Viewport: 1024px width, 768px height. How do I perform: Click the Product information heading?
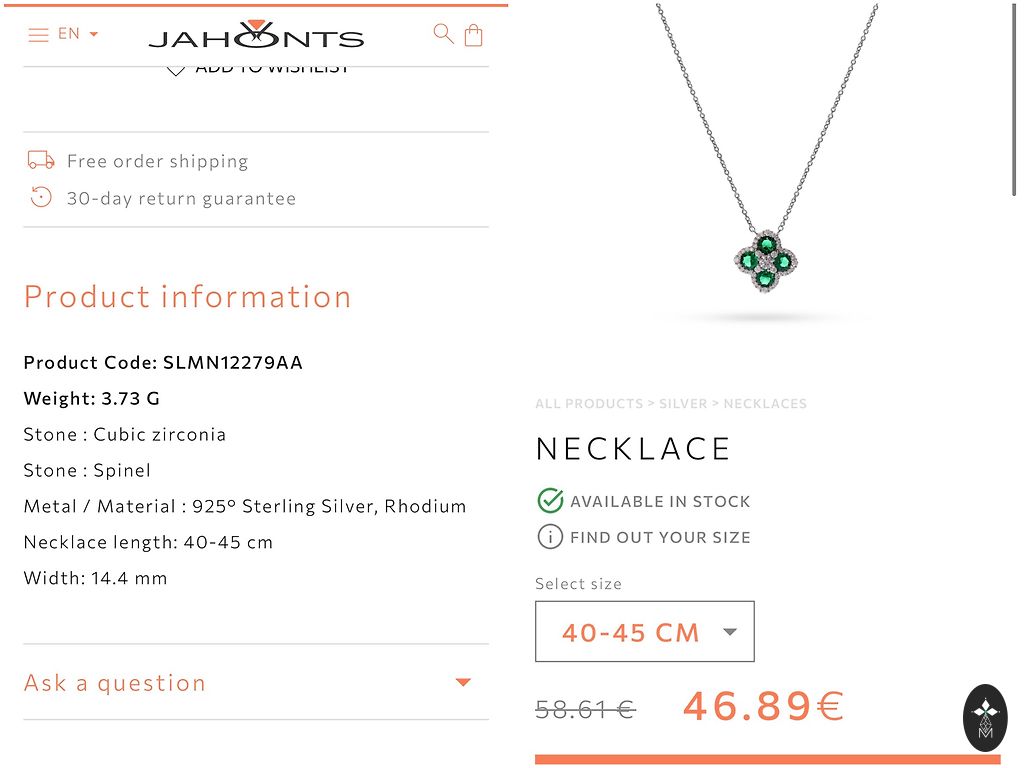coord(188,297)
